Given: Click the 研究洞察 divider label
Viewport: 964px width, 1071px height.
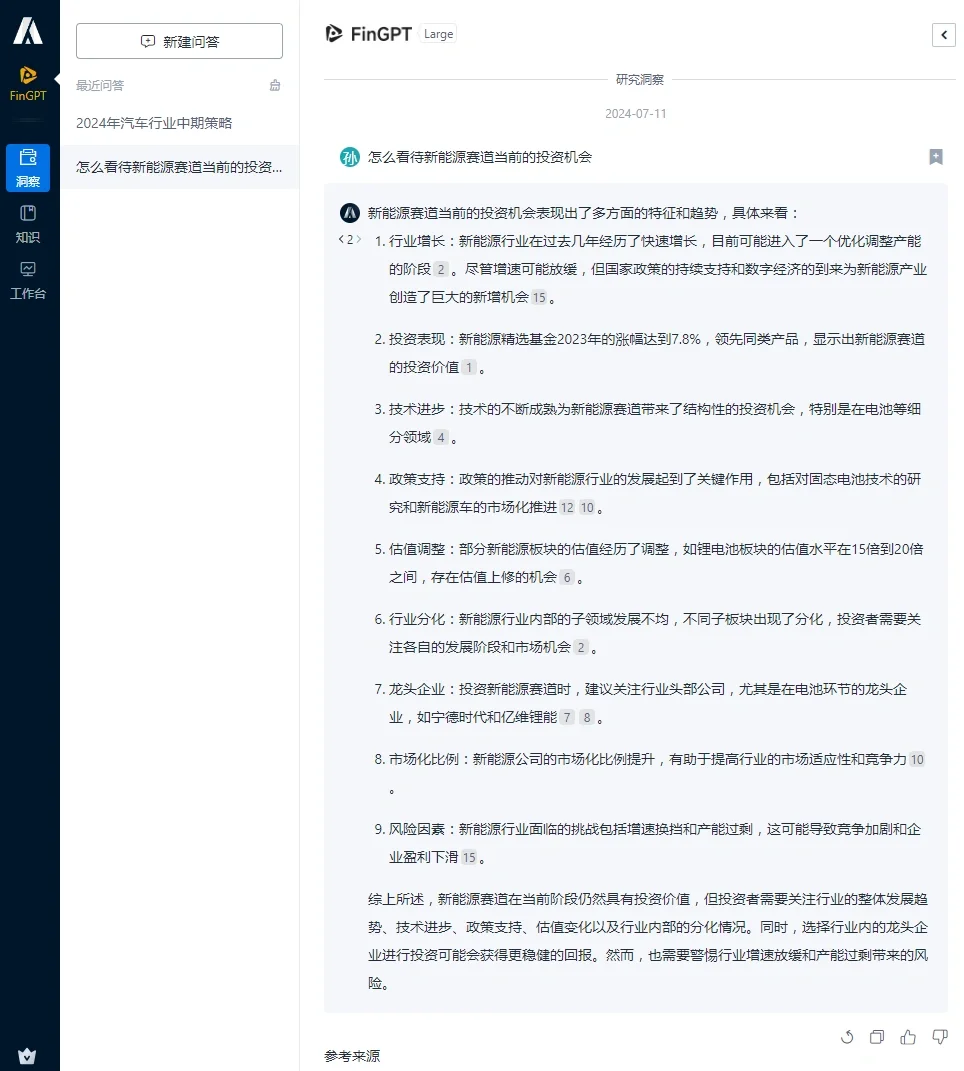Looking at the screenshot, I should coord(639,79).
